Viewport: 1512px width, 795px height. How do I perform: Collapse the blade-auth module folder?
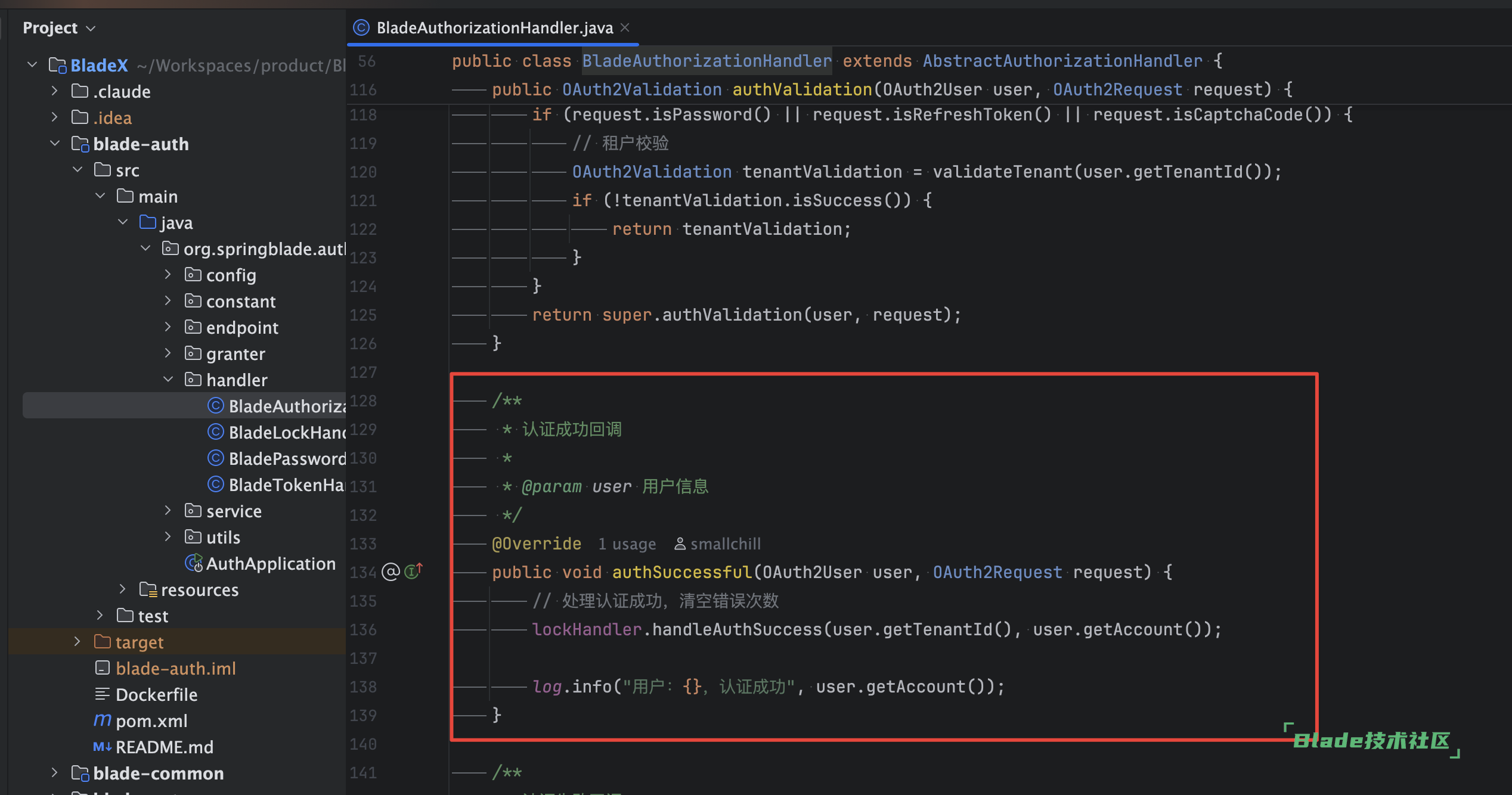click(x=55, y=144)
